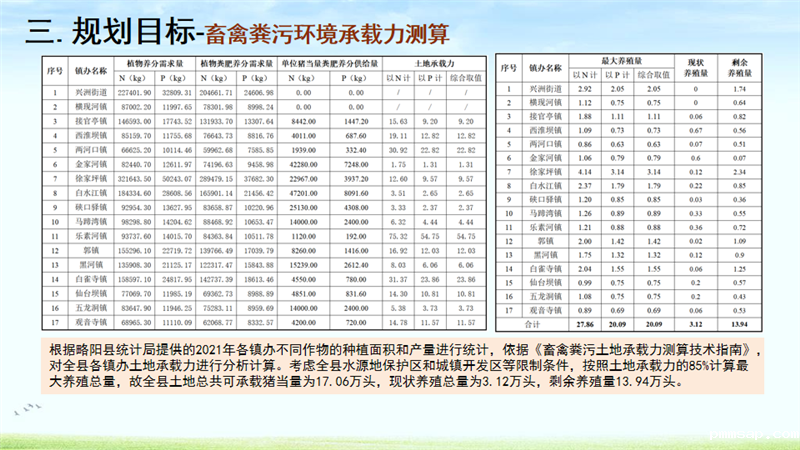Select the 现状养殖量 column header
Viewport: 800px width, 450px height.
[699, 67]
